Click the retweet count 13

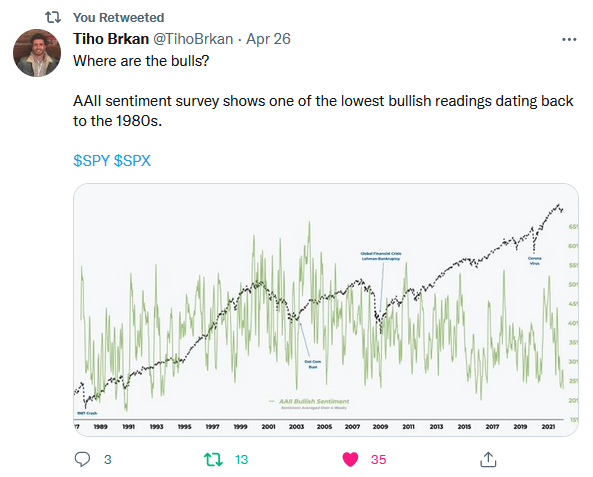(241, 460)
